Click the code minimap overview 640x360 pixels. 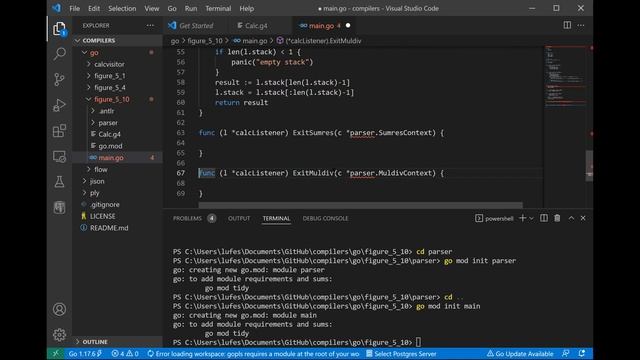[x=565, y=78]
